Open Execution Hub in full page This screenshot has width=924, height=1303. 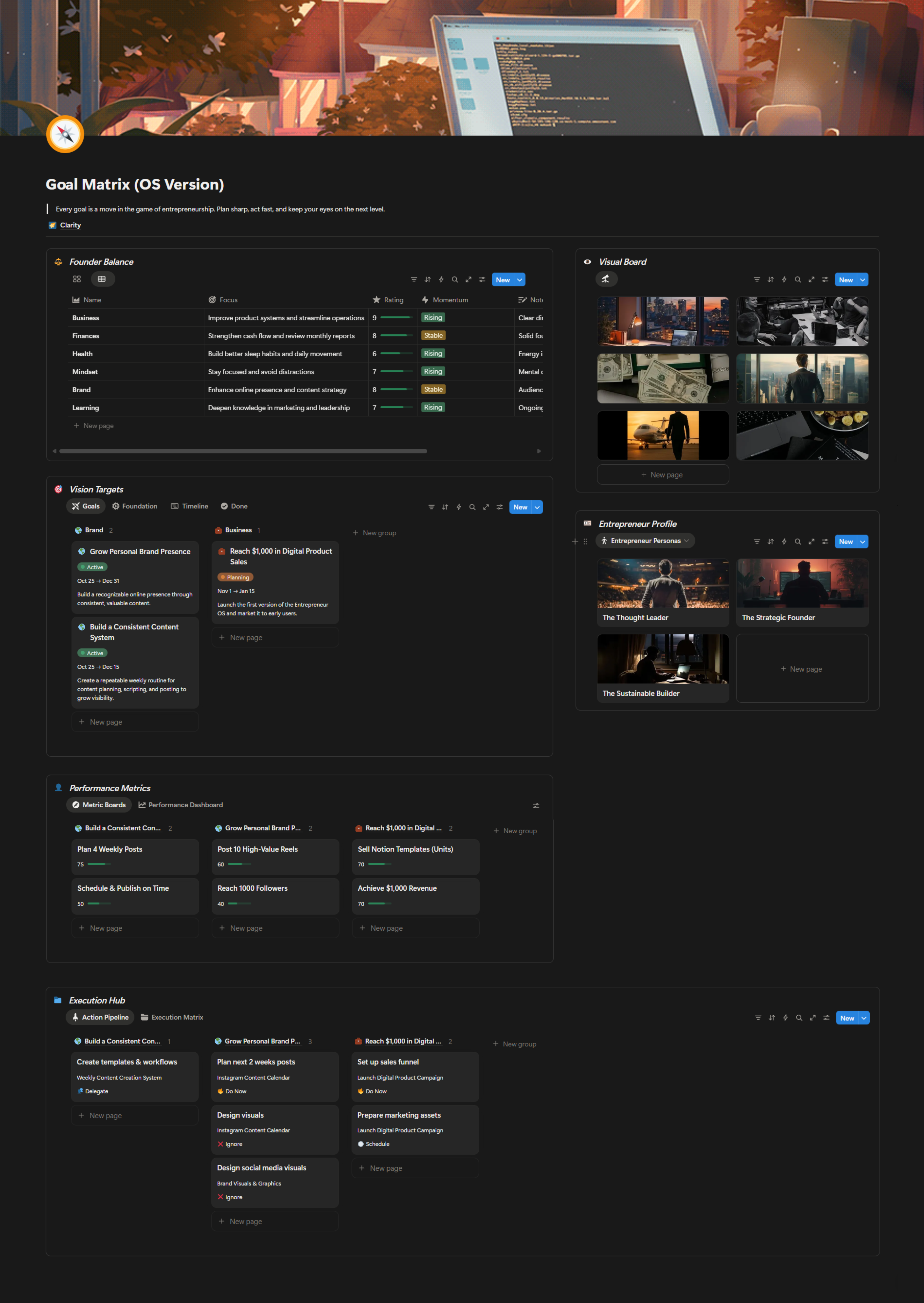pyautogui.click(x=812, y=1018)
